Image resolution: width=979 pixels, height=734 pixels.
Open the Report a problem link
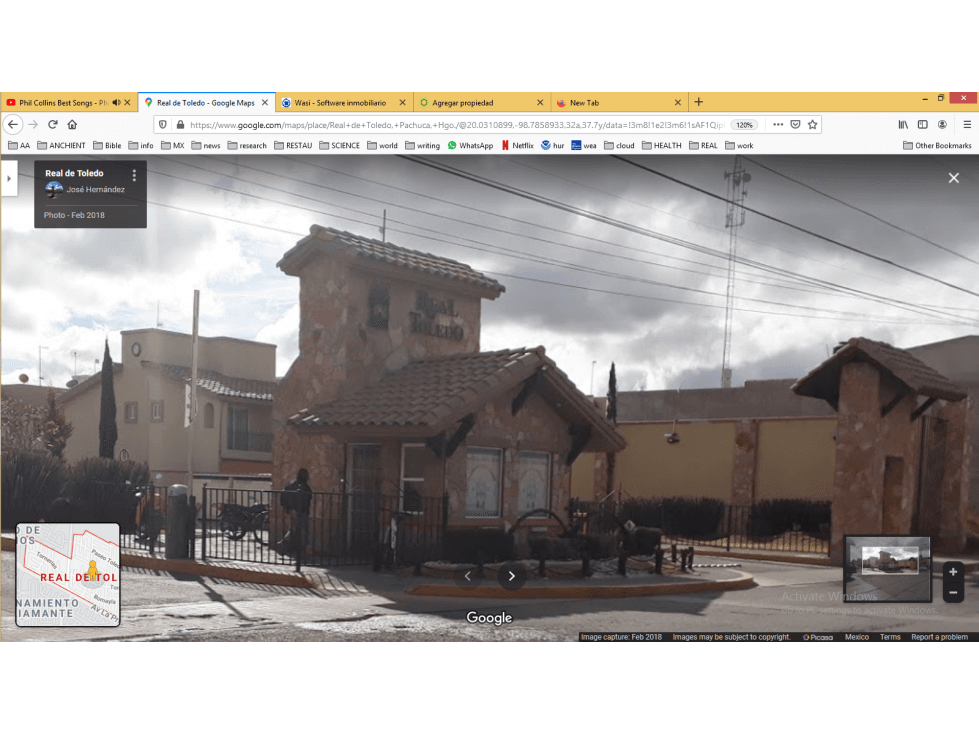tap(939, 637)
